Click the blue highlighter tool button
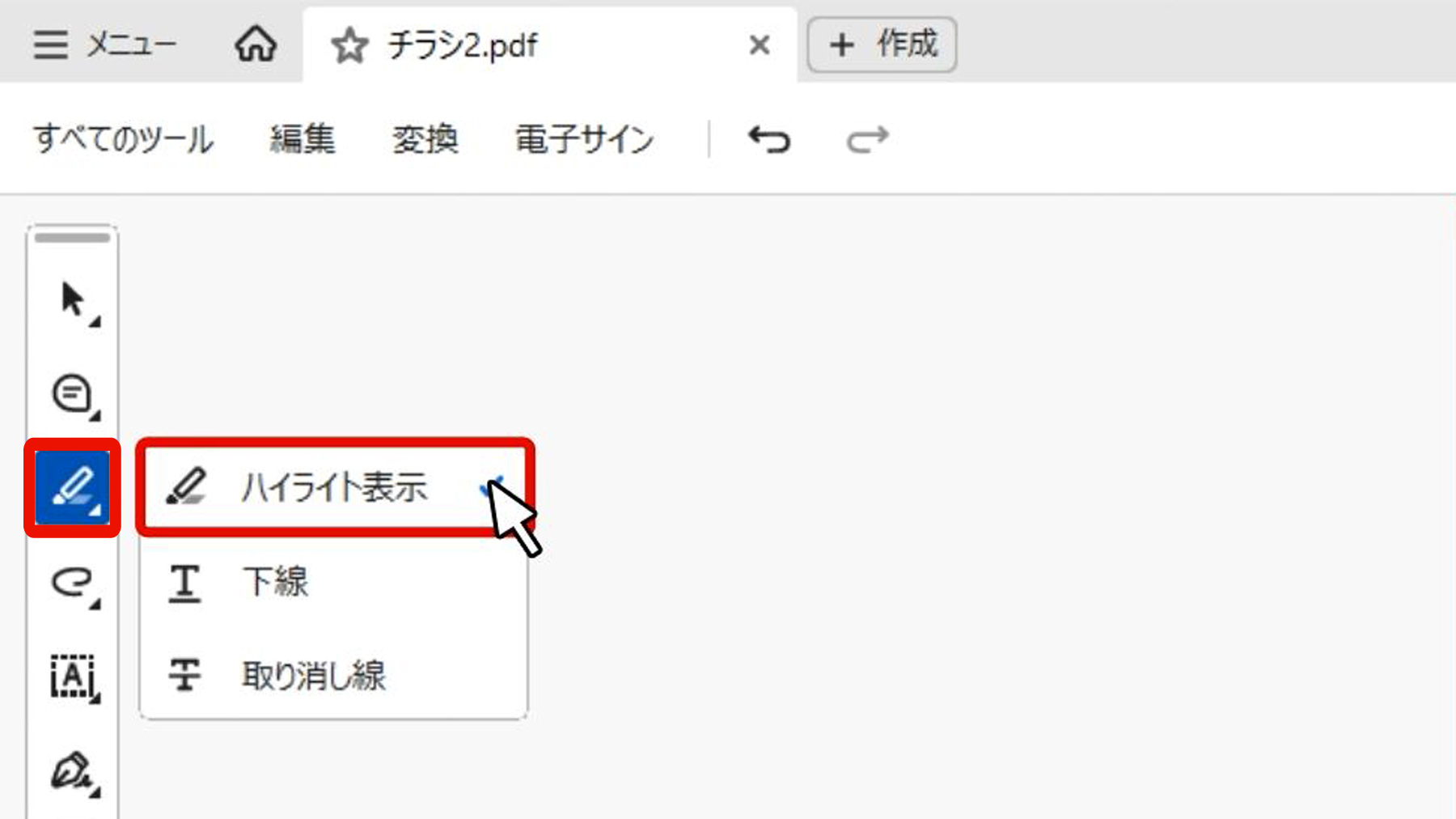Image resolution: width=1456 pixels, height=819 pixels. click(x=73, y=488)
